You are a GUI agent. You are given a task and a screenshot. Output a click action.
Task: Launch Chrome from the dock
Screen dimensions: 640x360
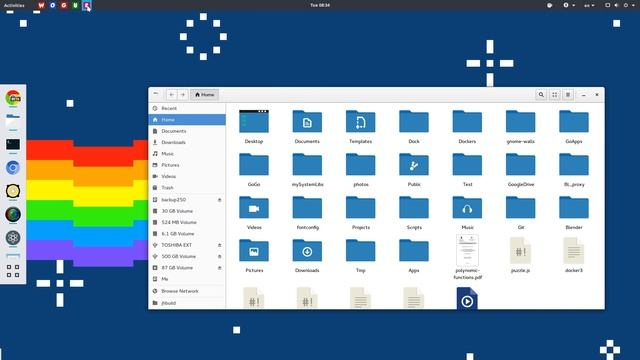click(13, 98)
